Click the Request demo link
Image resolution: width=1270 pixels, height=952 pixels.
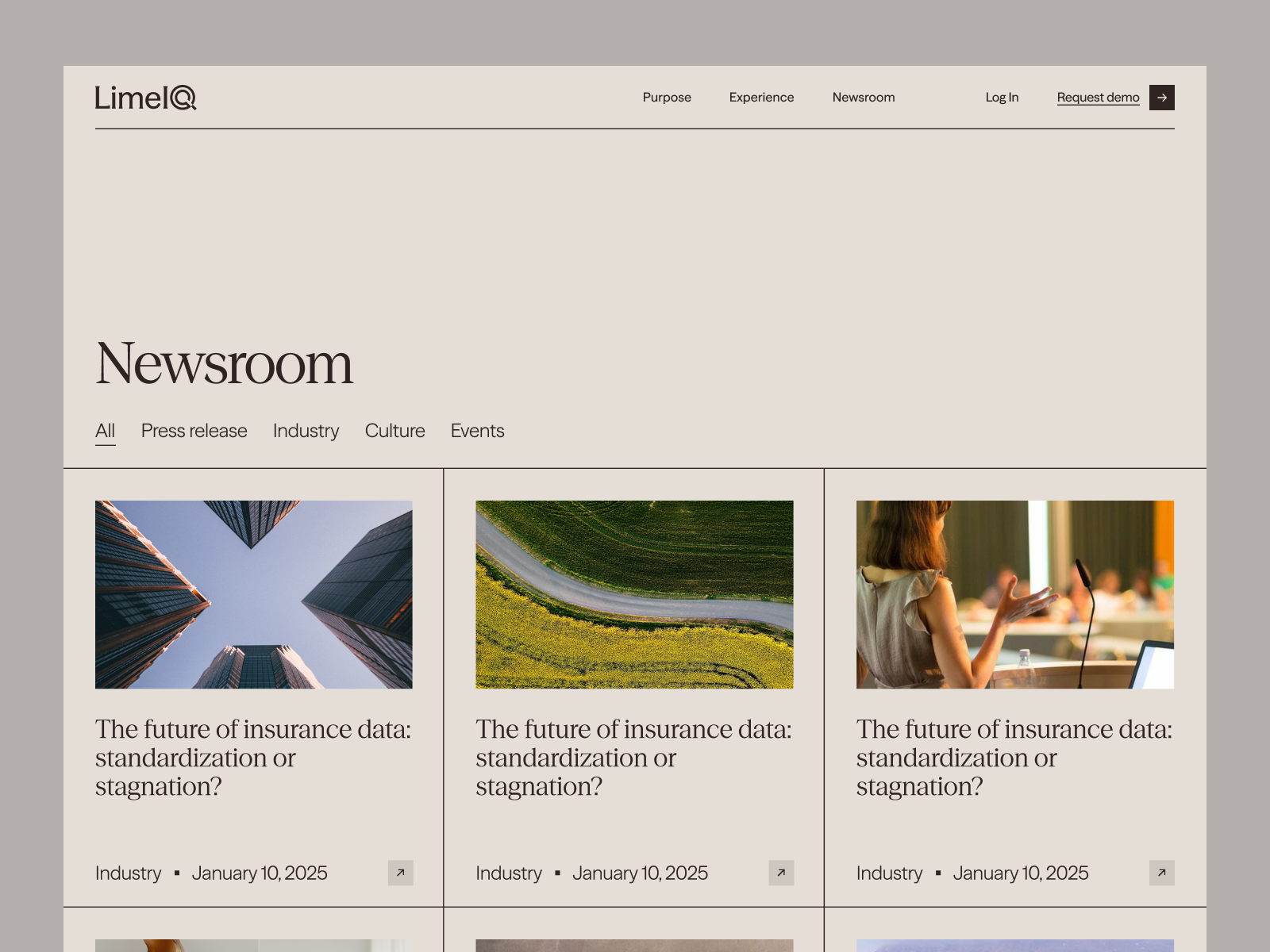pyautogui.click(x=1098, y=98)
